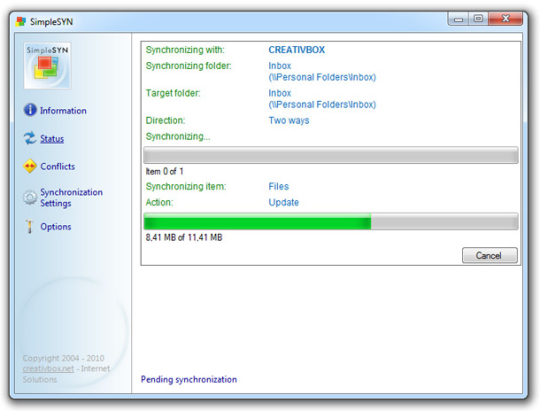Click the 'Update' action value

283,202
